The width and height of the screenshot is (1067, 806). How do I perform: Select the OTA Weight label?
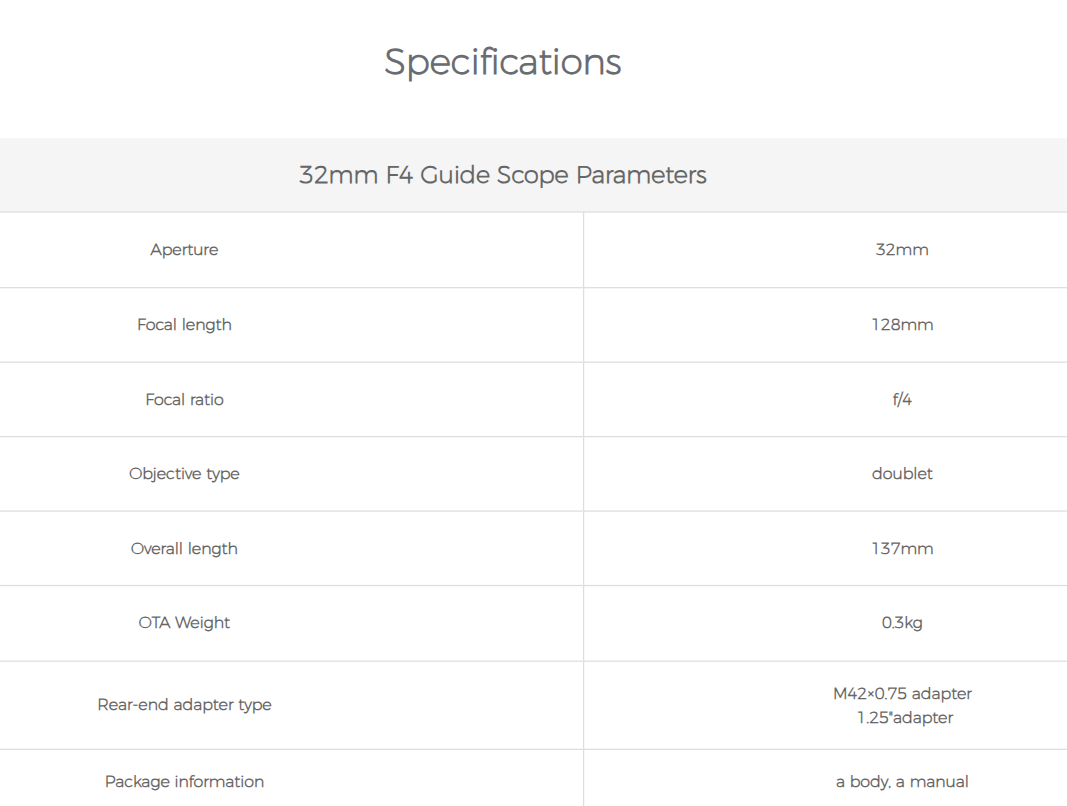(x=184, y=623)
